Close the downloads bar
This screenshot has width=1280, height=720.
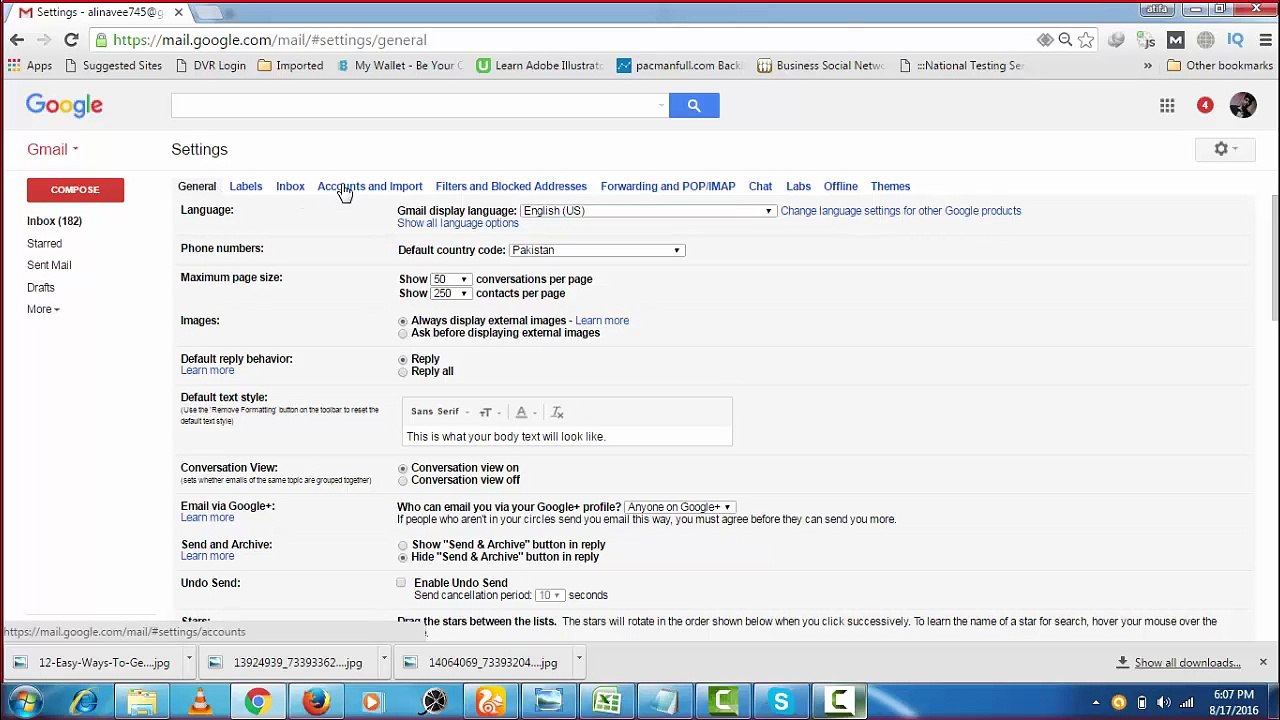point(1263,662)
